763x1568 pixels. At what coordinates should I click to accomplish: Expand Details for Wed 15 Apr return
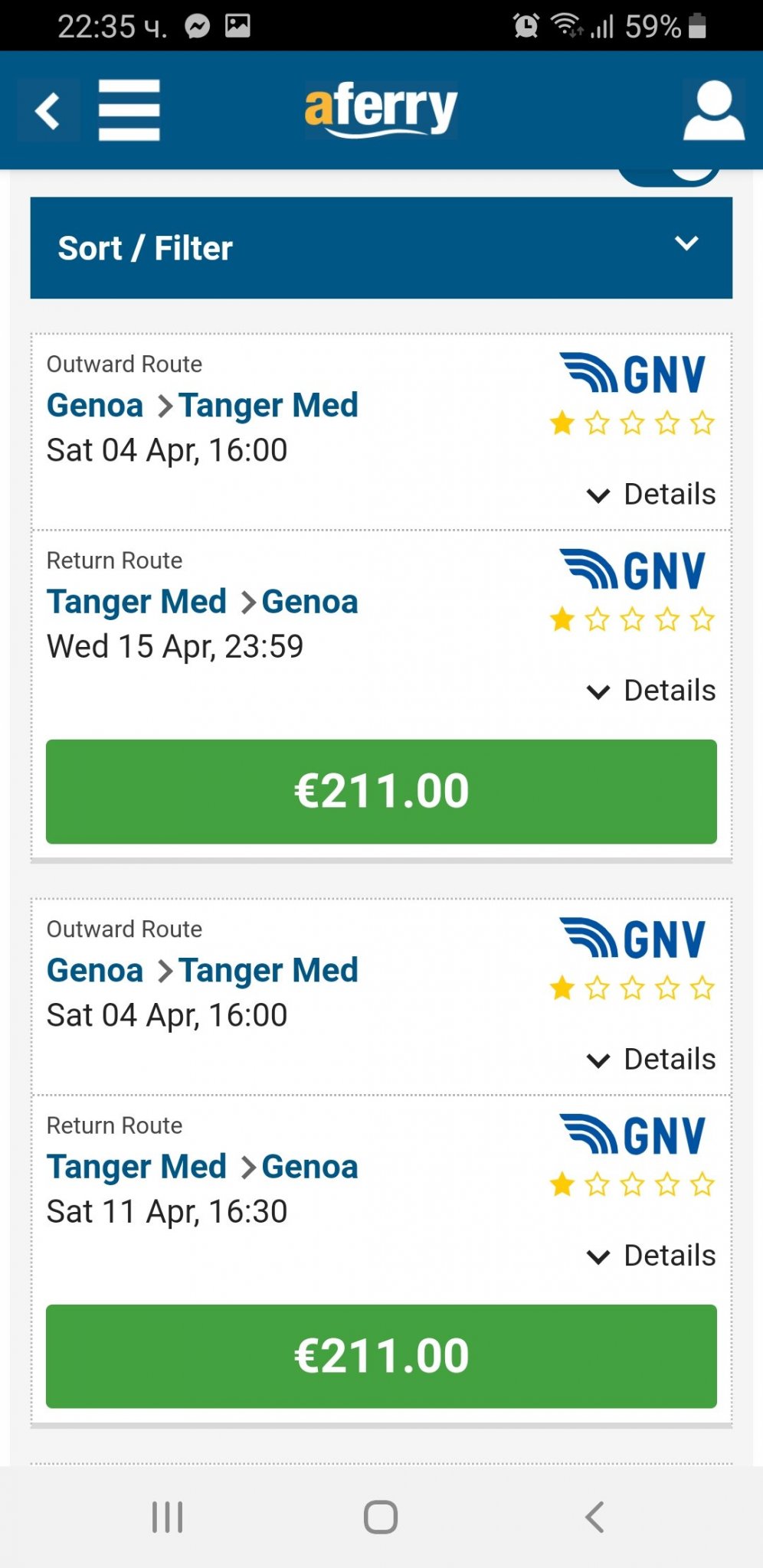pos(652,691)
